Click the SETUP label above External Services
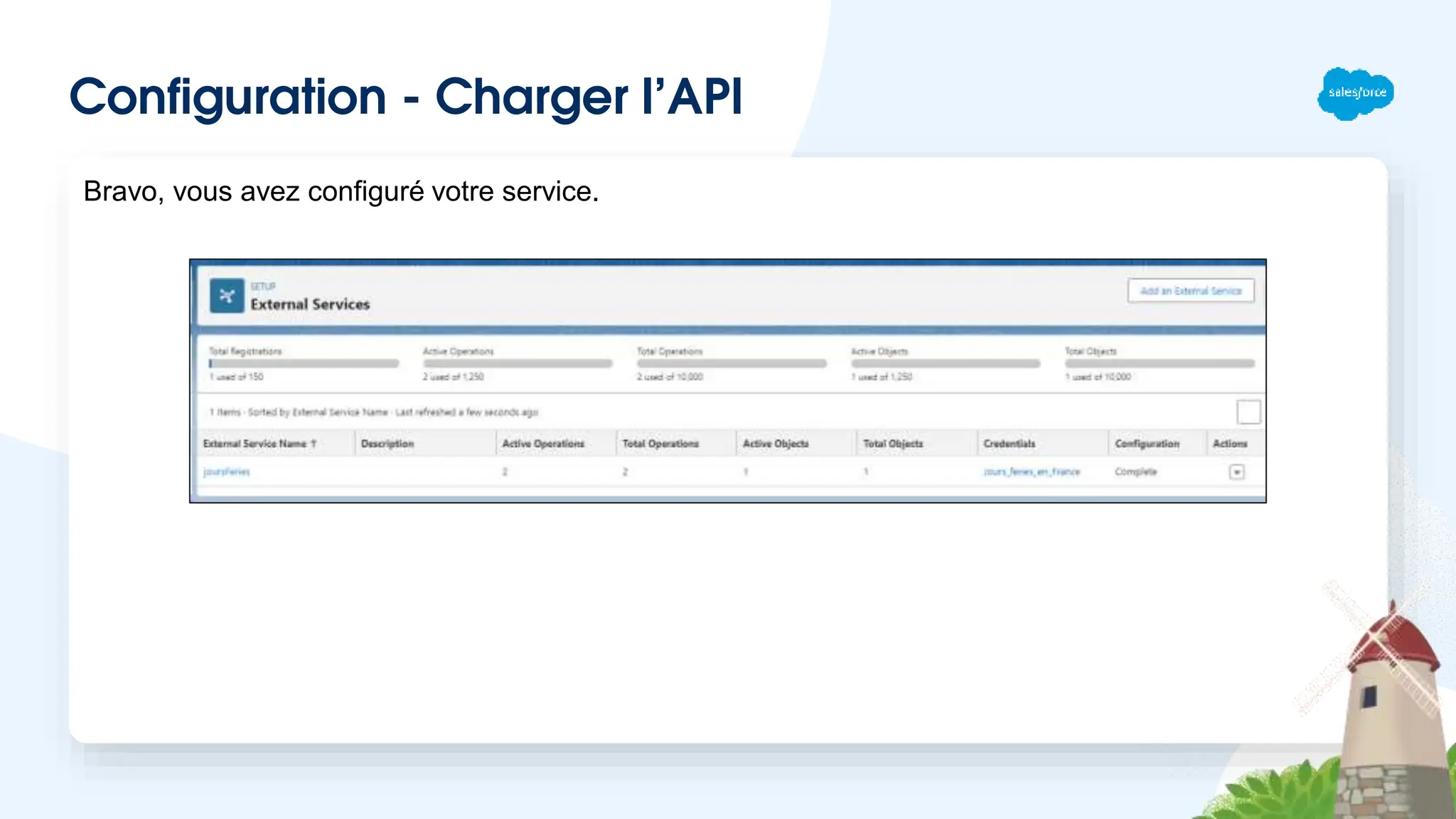 [262, 287]
